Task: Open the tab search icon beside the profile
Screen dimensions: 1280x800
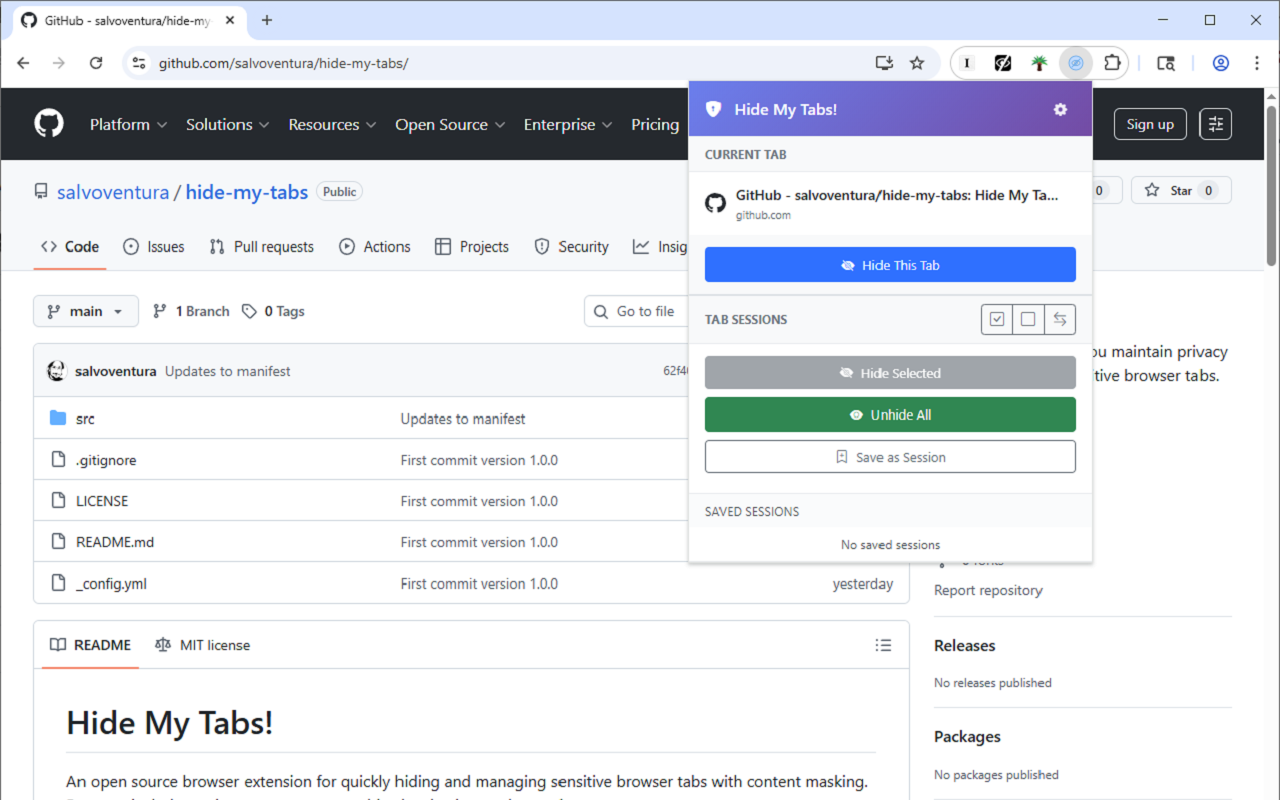Action: point(1166,63)
